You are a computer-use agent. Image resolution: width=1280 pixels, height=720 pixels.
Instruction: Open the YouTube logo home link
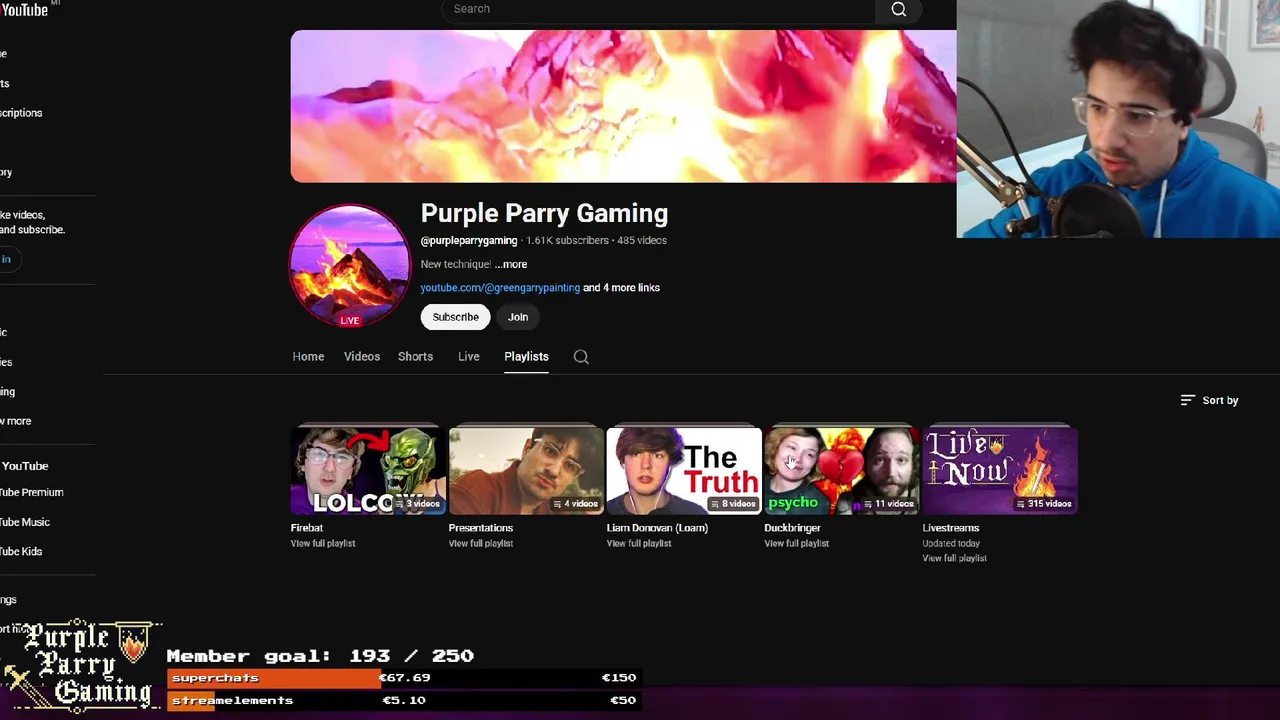pos(24,9)
